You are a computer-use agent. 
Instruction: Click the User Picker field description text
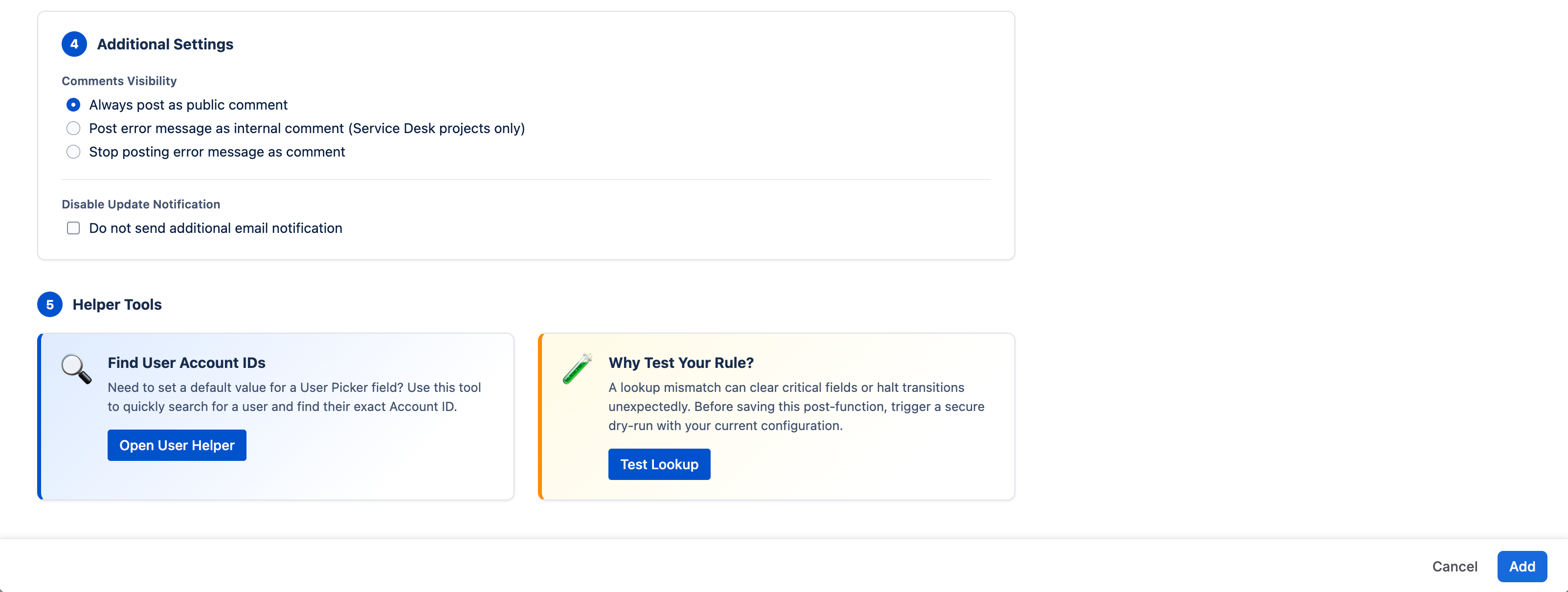(x=294, y=397)
